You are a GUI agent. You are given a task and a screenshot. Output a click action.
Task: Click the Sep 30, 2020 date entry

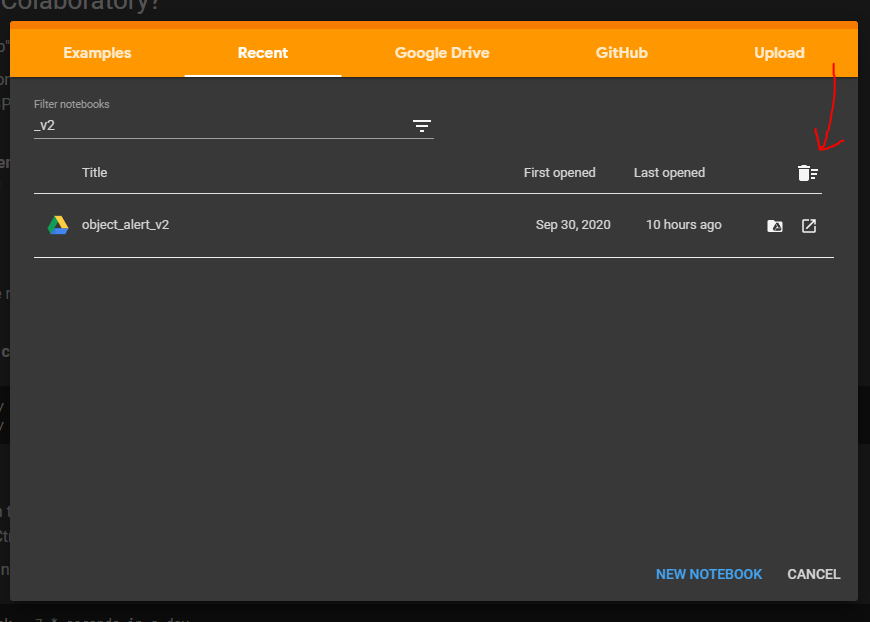(573, 224)
